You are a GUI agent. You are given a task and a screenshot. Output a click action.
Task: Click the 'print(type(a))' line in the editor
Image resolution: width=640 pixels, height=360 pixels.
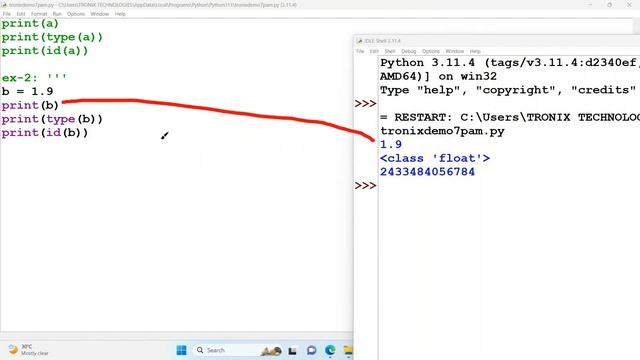(x=52, y=38)
